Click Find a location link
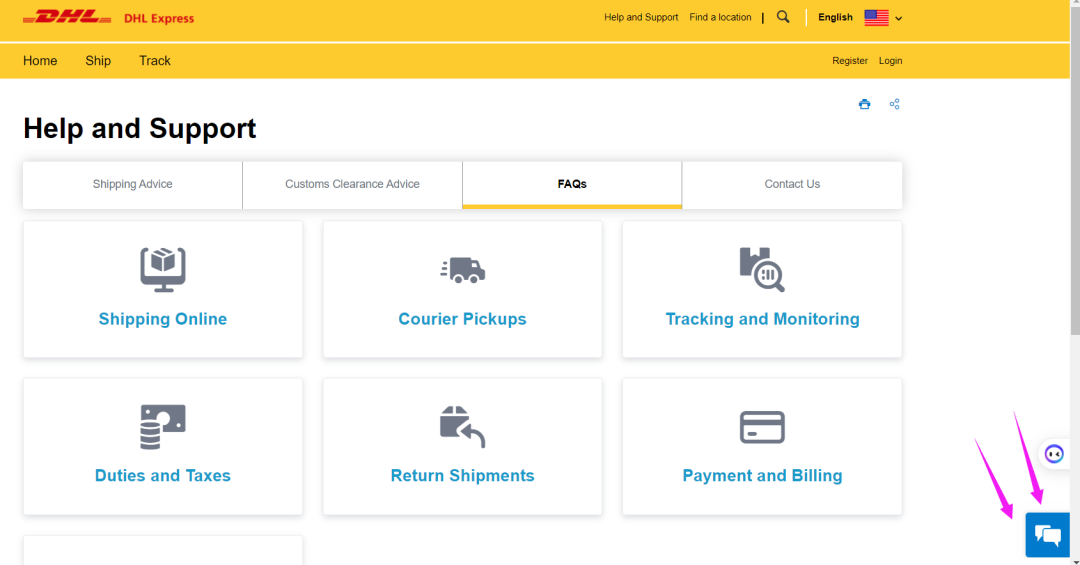Viewport: 1080px width, 565px height. [x=720, y=17]
